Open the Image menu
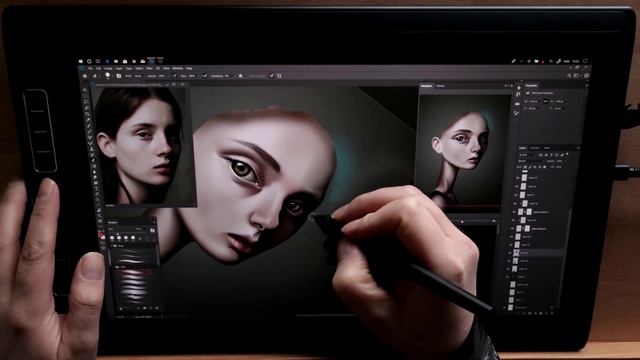Viewport: 640px width, 360px height. click(108, 68)
